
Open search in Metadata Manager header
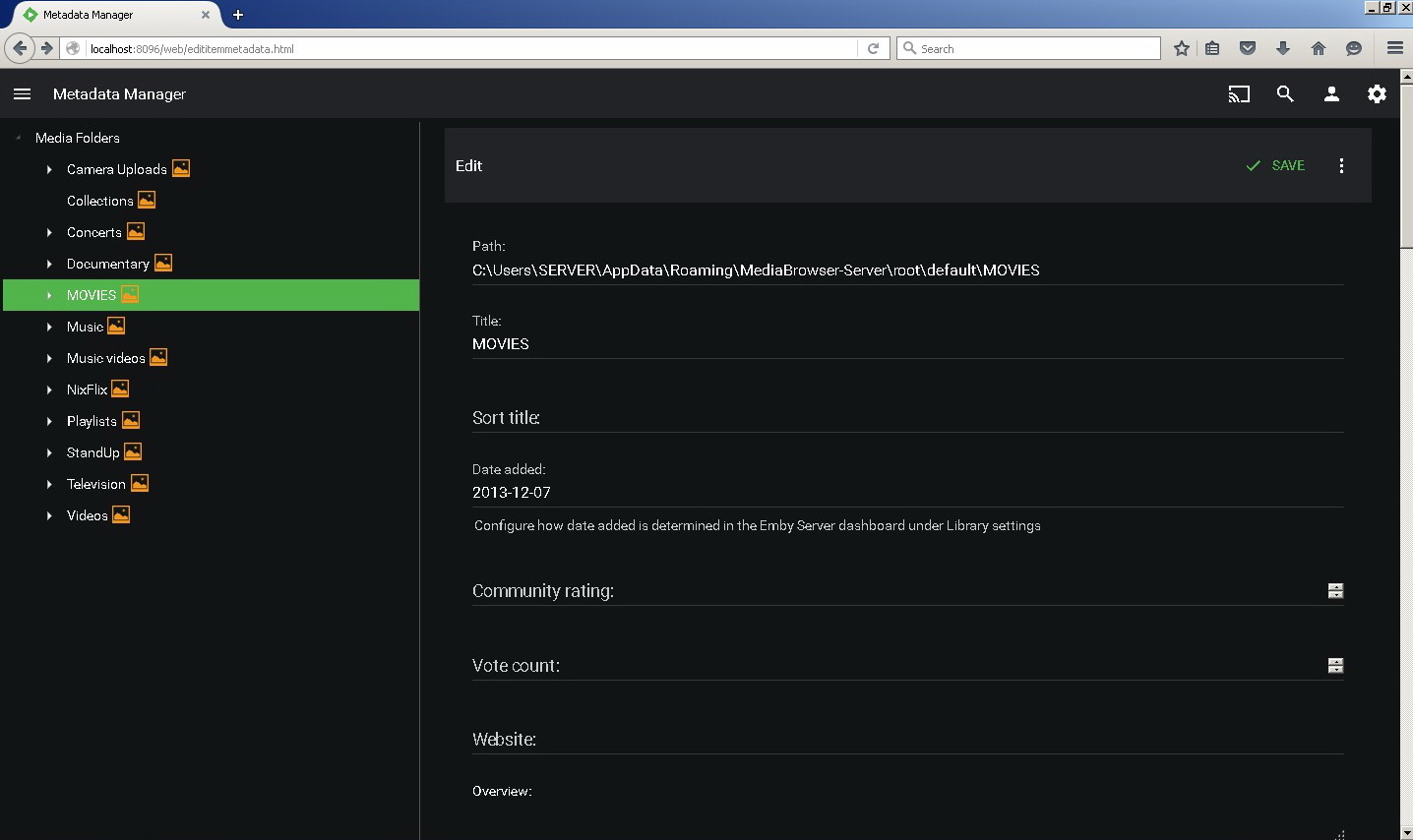click(1285, 94)
